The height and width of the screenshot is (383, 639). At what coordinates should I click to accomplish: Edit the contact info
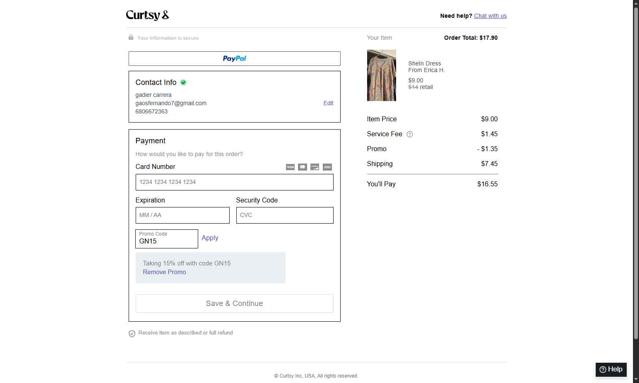[328, 103]
